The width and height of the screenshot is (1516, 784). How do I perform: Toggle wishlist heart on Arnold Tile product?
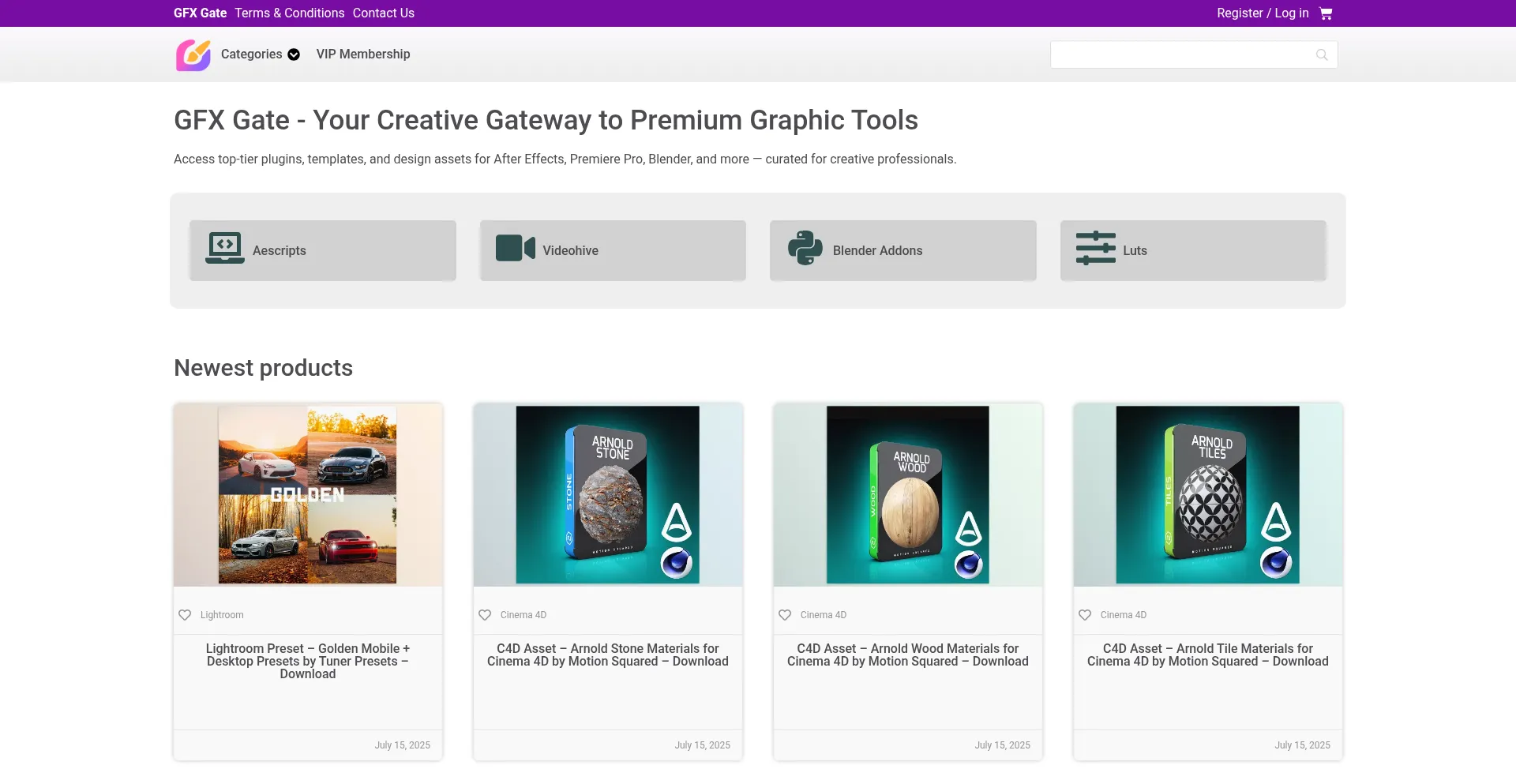click(x=1085, y=615)
